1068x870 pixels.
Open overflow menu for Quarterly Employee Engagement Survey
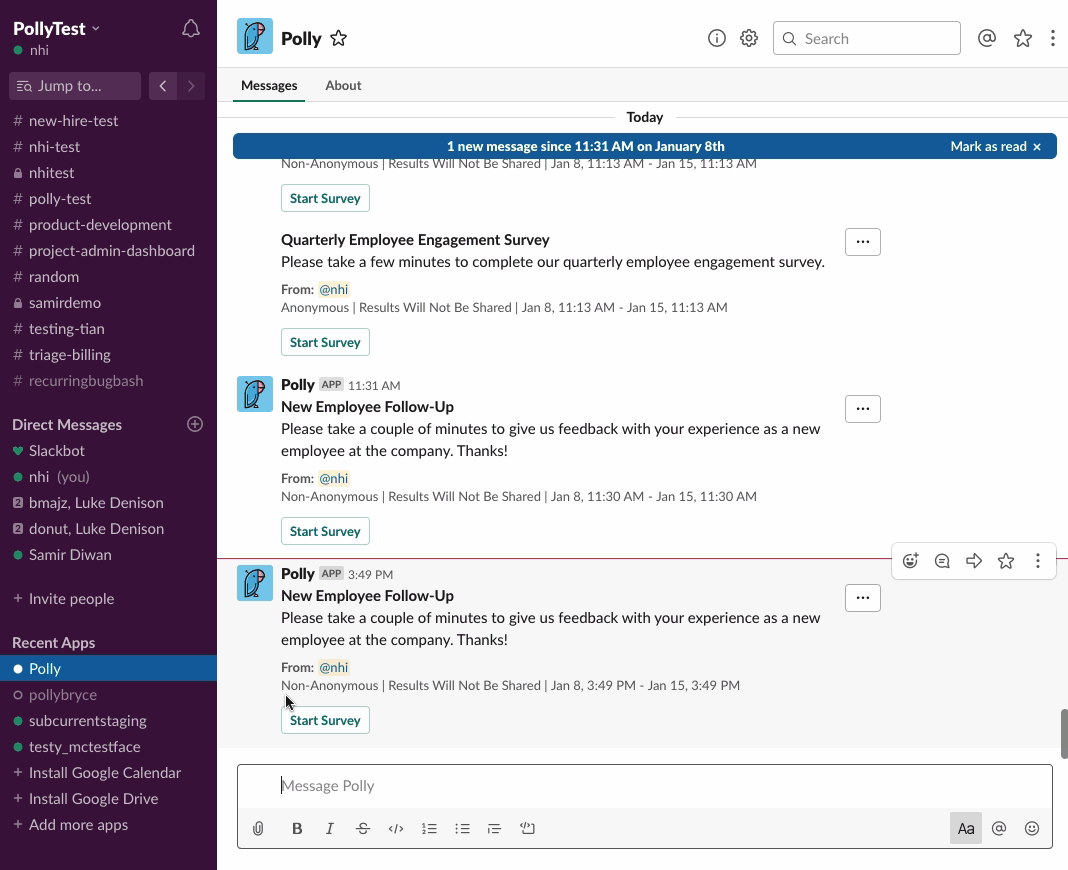863,242
